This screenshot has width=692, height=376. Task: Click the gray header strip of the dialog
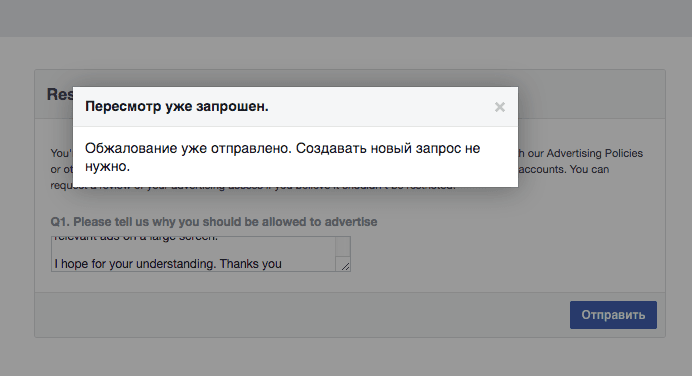(295, 107)
